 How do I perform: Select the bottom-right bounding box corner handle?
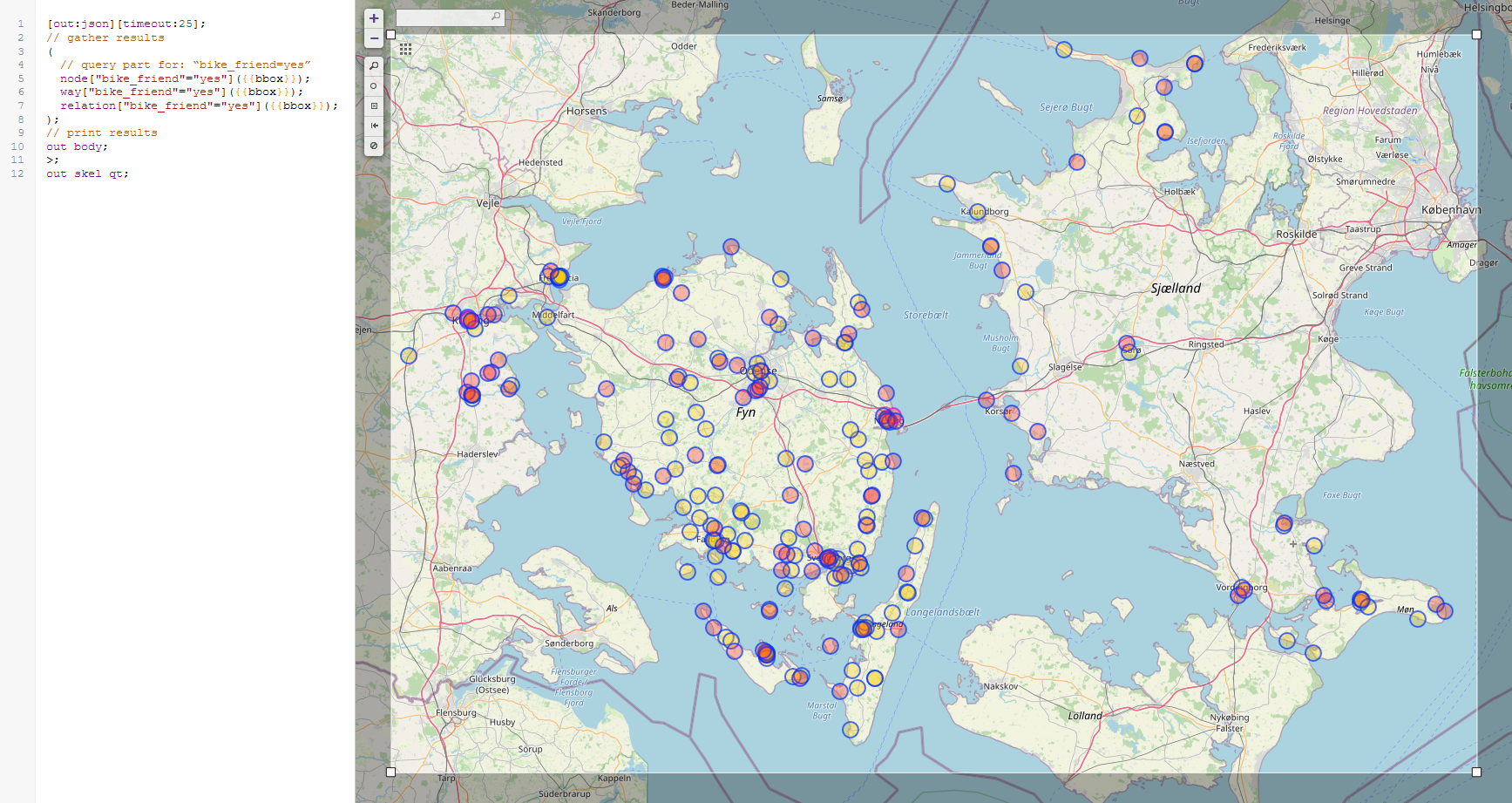pos(1476,772)
